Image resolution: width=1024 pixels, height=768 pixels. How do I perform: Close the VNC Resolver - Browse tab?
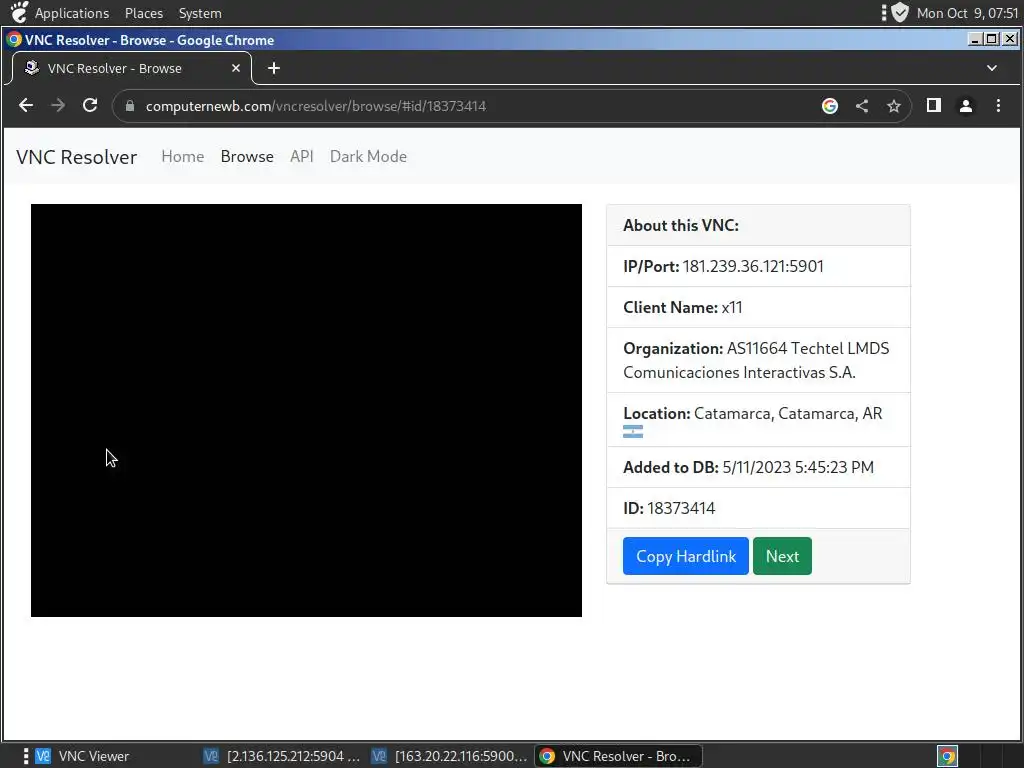tap(236, 68)
